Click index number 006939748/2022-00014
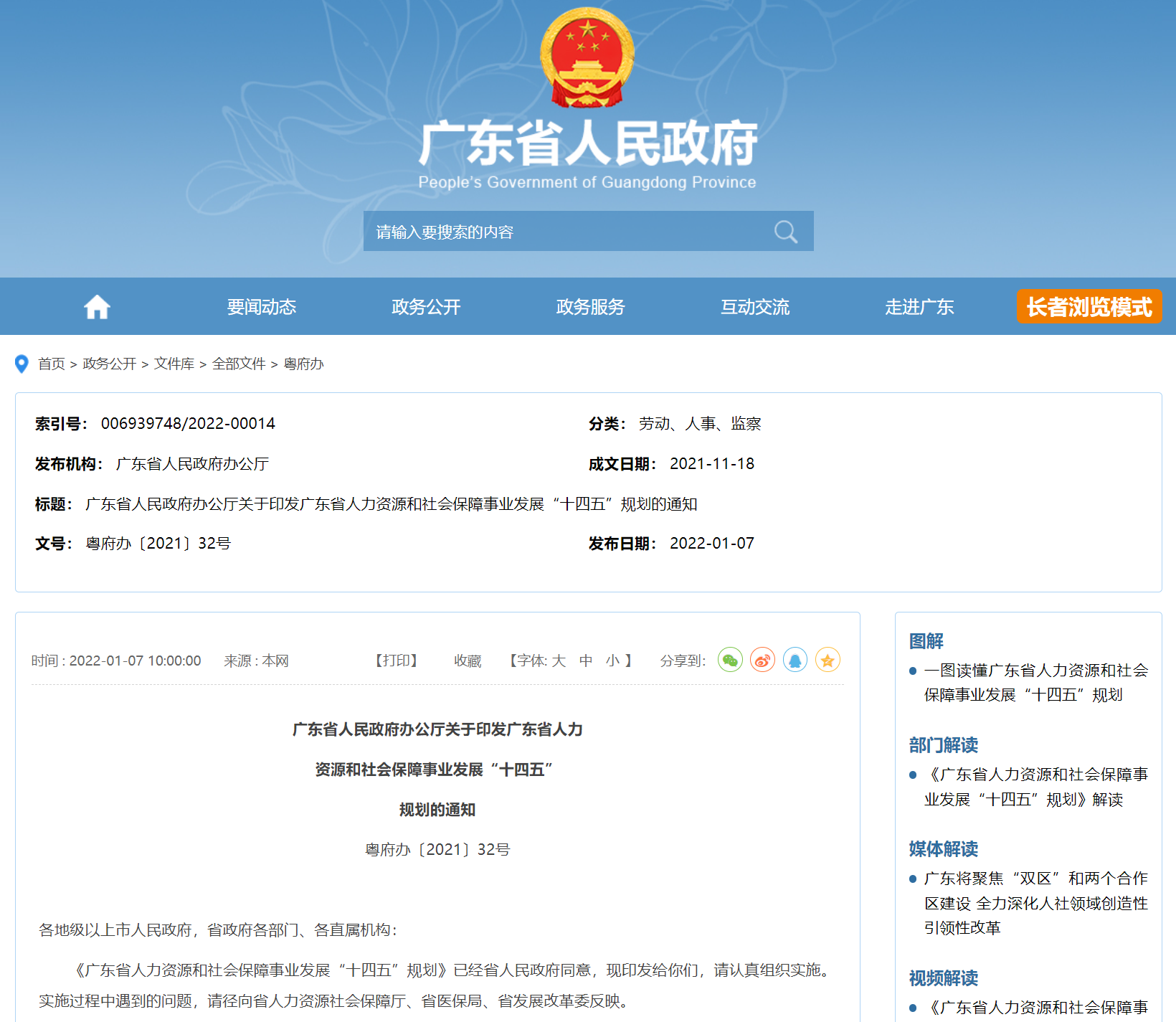1176x1022 pixels. [188, 424]
